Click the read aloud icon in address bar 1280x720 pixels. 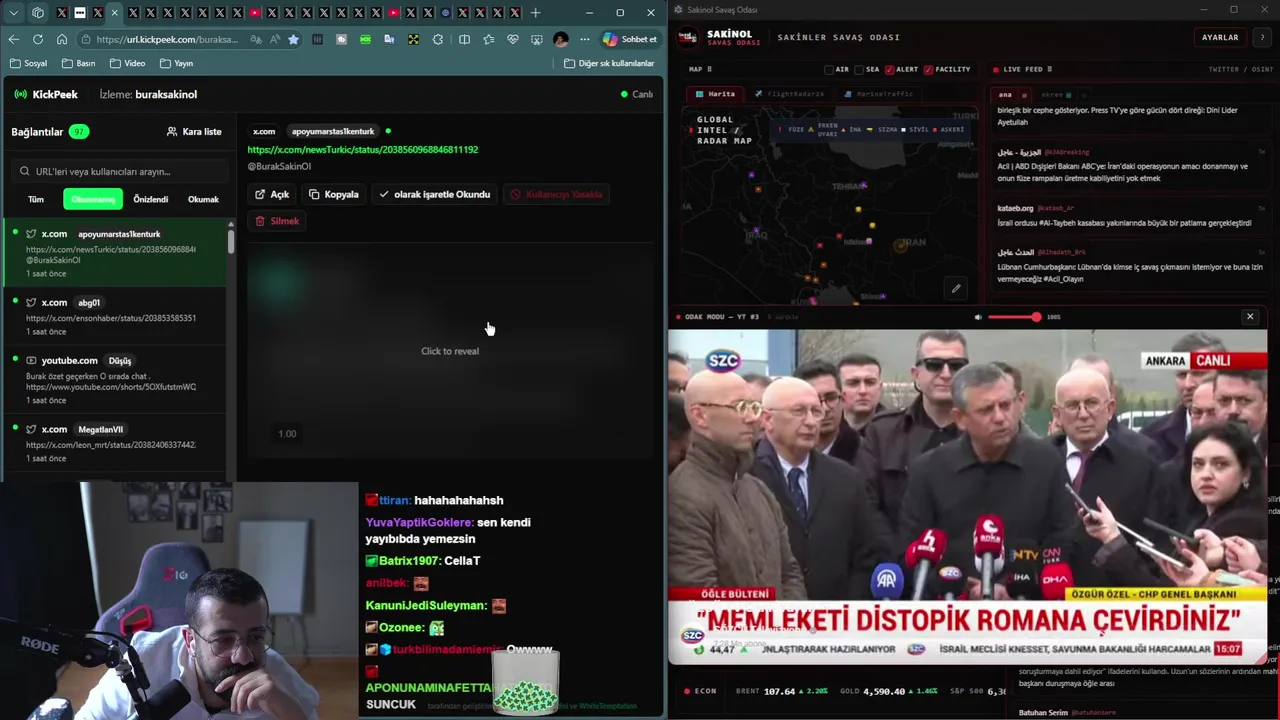(x=275, y=39)
